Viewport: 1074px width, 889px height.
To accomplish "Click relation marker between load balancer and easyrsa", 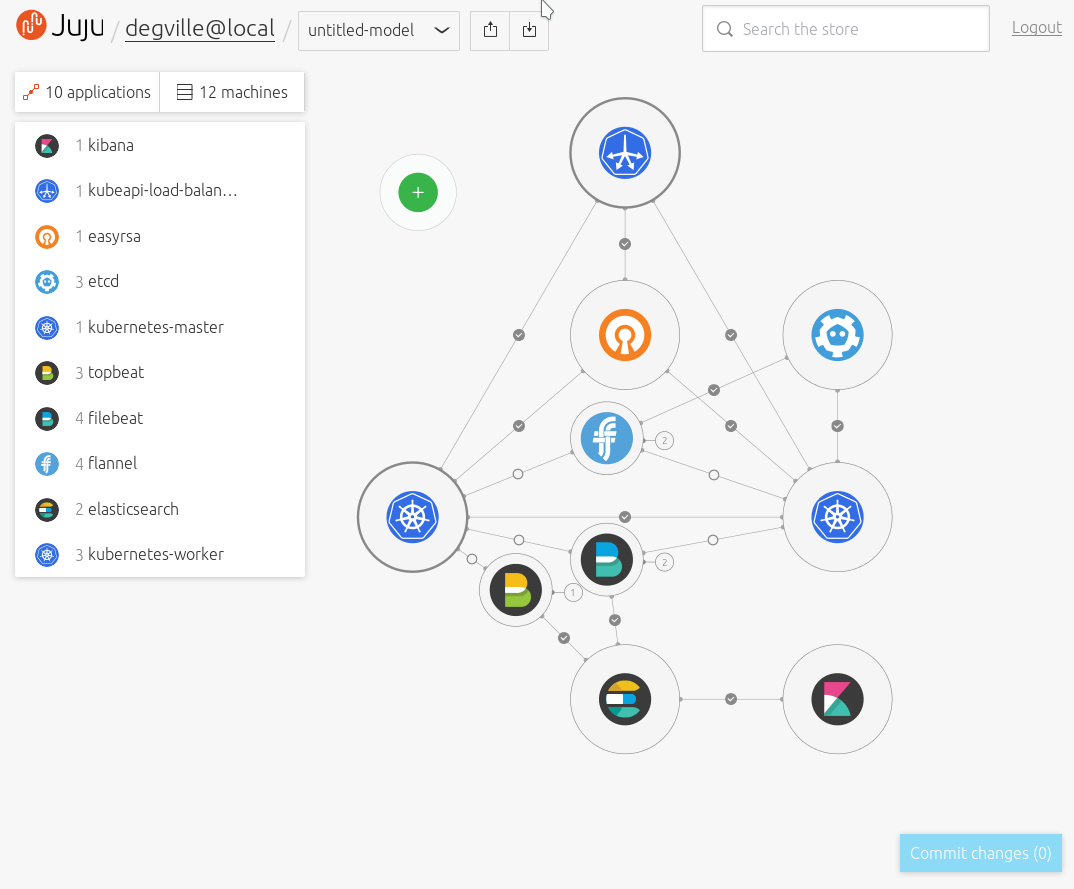I will pos(625,244).
